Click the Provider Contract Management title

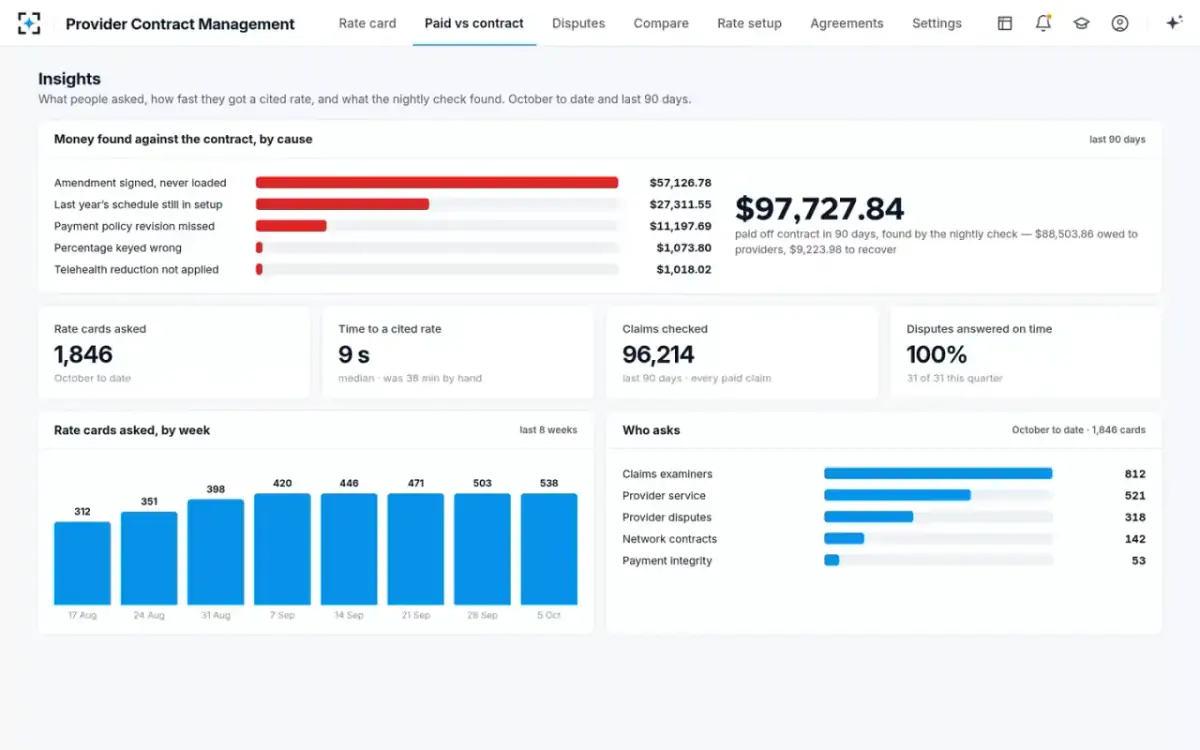pos(180,24)
